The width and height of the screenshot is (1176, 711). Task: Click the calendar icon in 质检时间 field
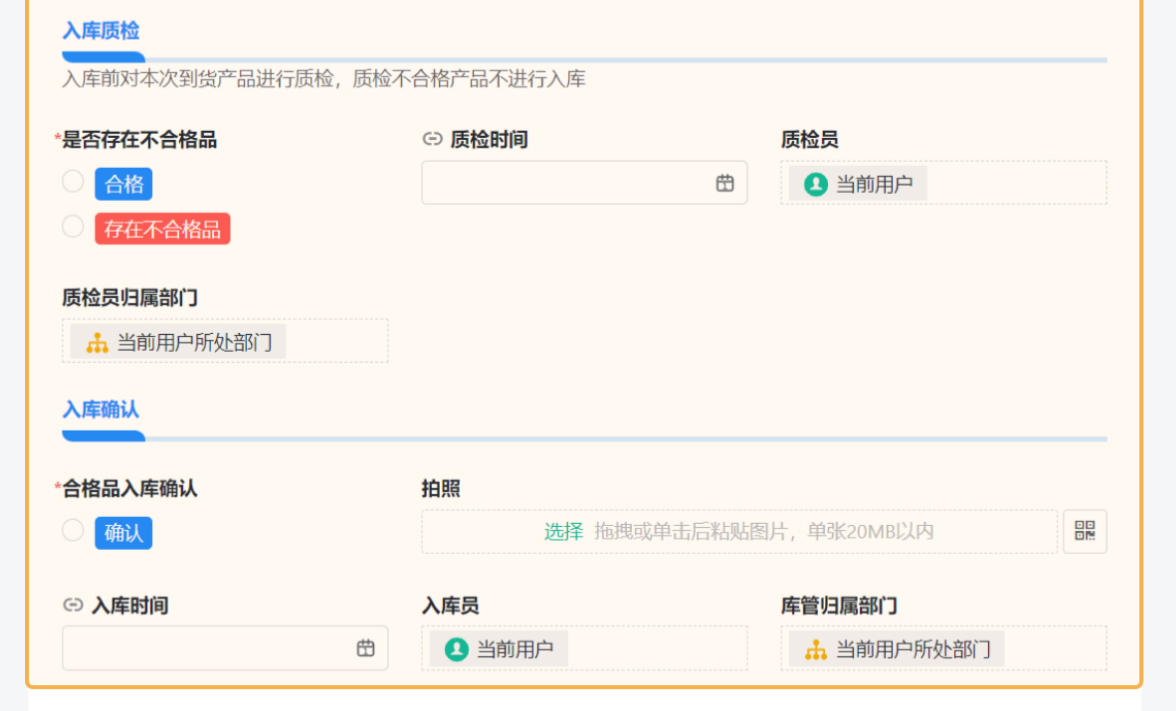(725, 183)
